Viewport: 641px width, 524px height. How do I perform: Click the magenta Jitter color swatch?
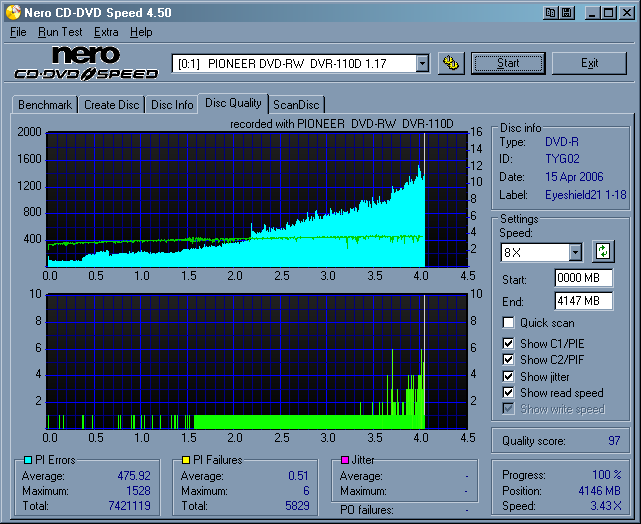(x=345, y=460)
